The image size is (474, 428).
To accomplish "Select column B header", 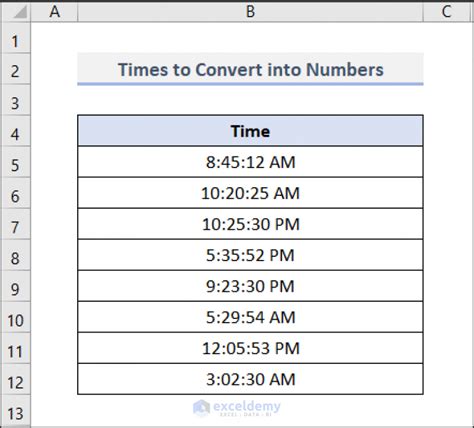I will [x=250, y=12].
